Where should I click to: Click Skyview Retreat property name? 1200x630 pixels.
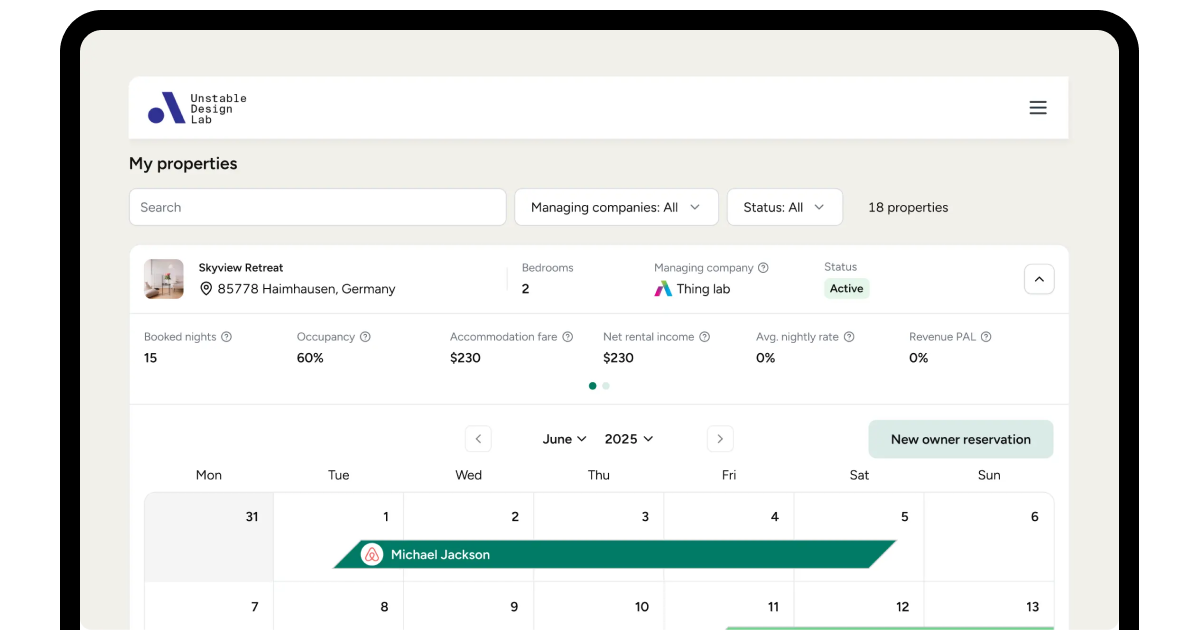point(241,268)
